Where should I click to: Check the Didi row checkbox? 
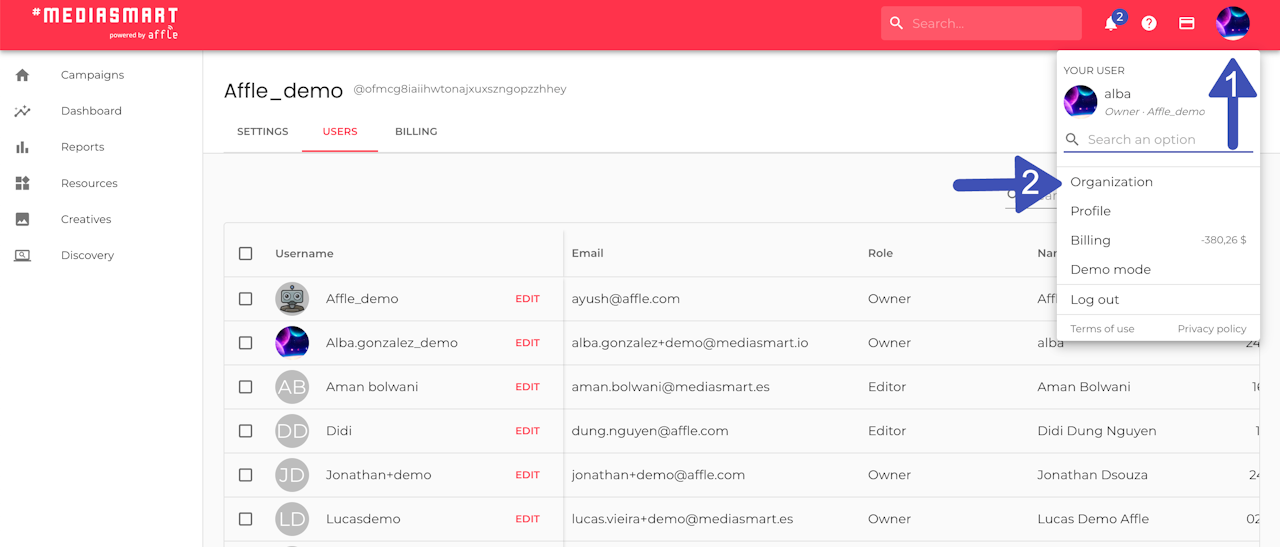[246, 430]
